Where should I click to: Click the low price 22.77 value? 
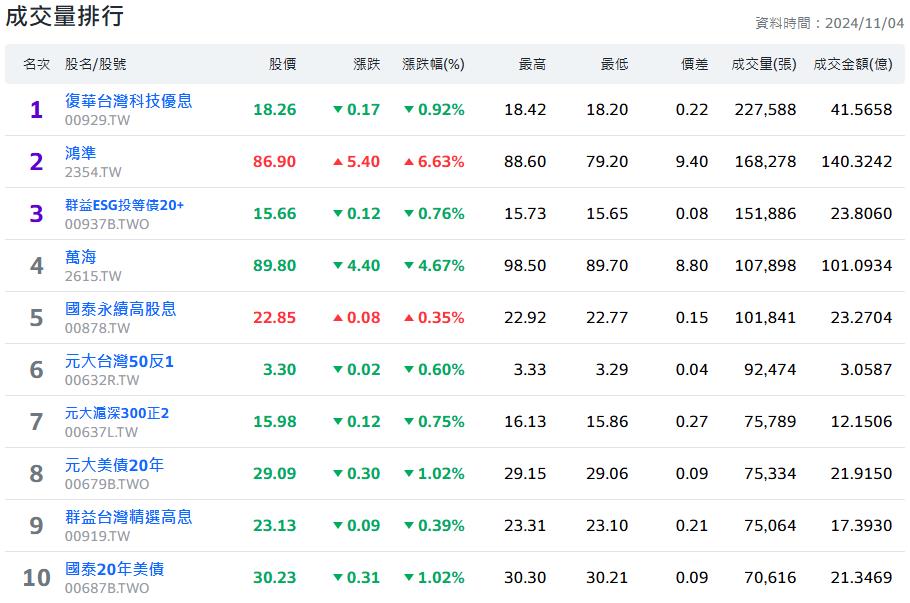click(x=607, y=317)
